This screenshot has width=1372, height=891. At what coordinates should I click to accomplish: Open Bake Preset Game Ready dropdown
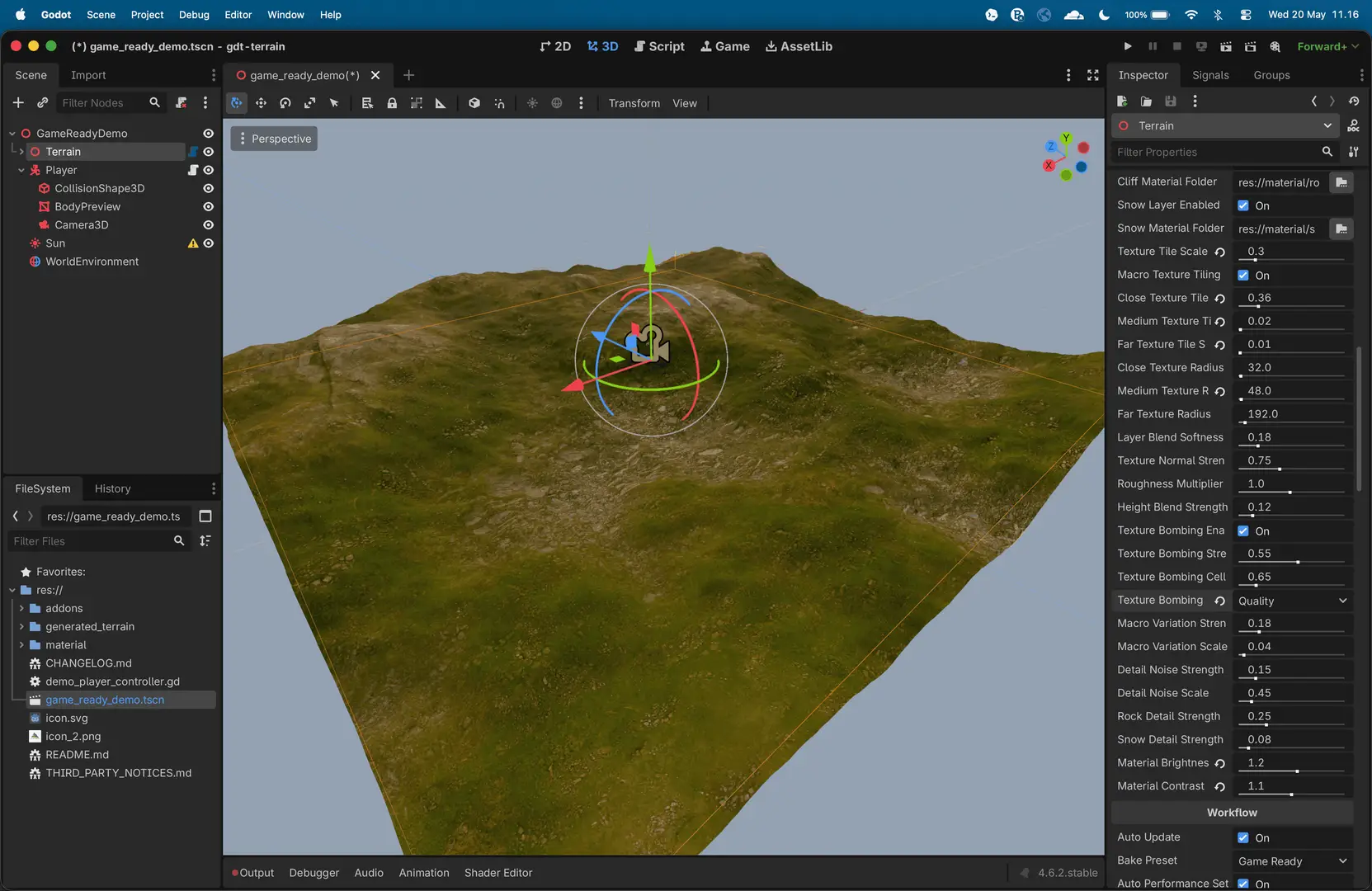1293,861
